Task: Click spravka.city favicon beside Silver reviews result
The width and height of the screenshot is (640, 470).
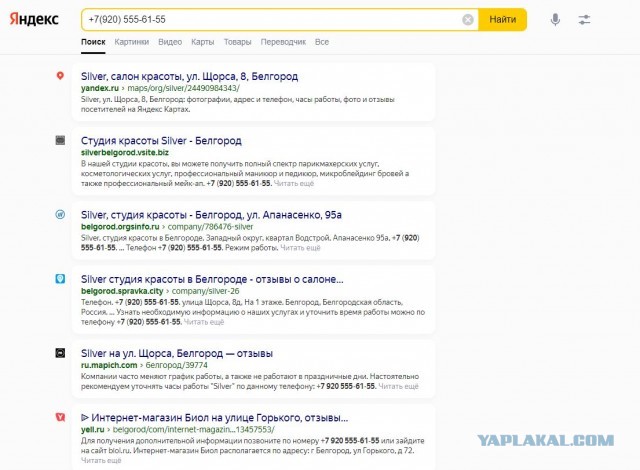Action: tap(60, 279)
